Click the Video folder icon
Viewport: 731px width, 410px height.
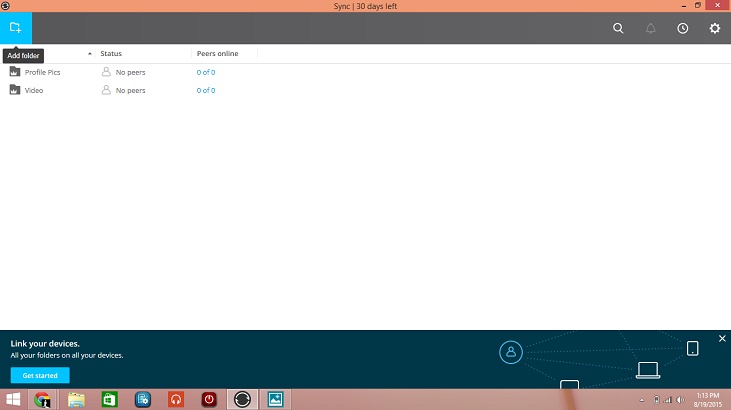coord(14,90)
